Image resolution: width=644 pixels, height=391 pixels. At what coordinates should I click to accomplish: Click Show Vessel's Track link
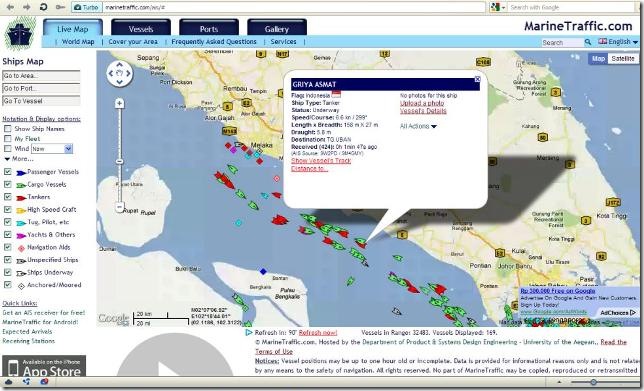321,161
